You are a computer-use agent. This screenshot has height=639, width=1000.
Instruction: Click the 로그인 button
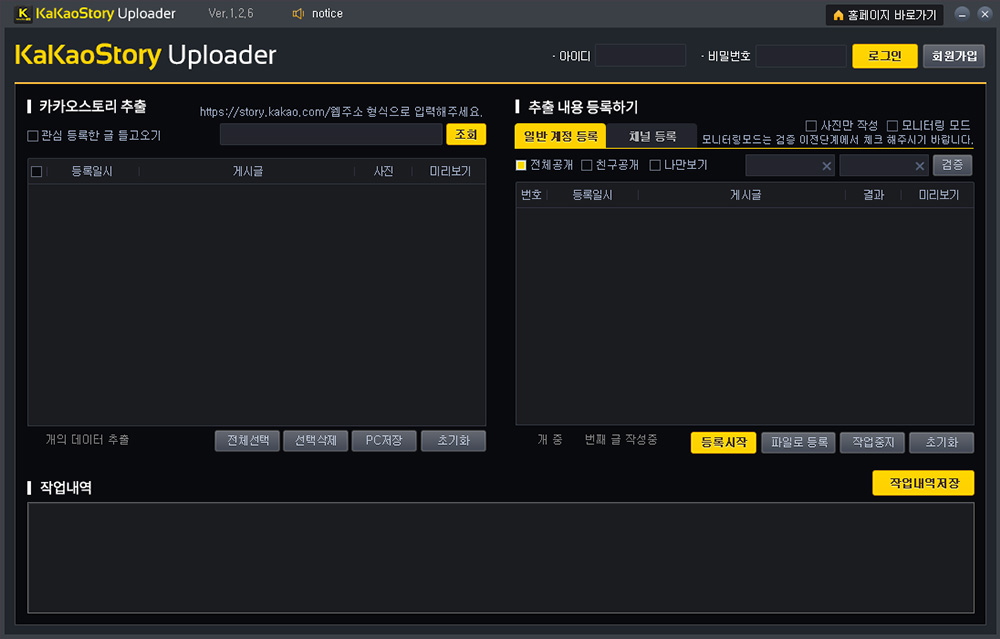click(x=884, y=56)
